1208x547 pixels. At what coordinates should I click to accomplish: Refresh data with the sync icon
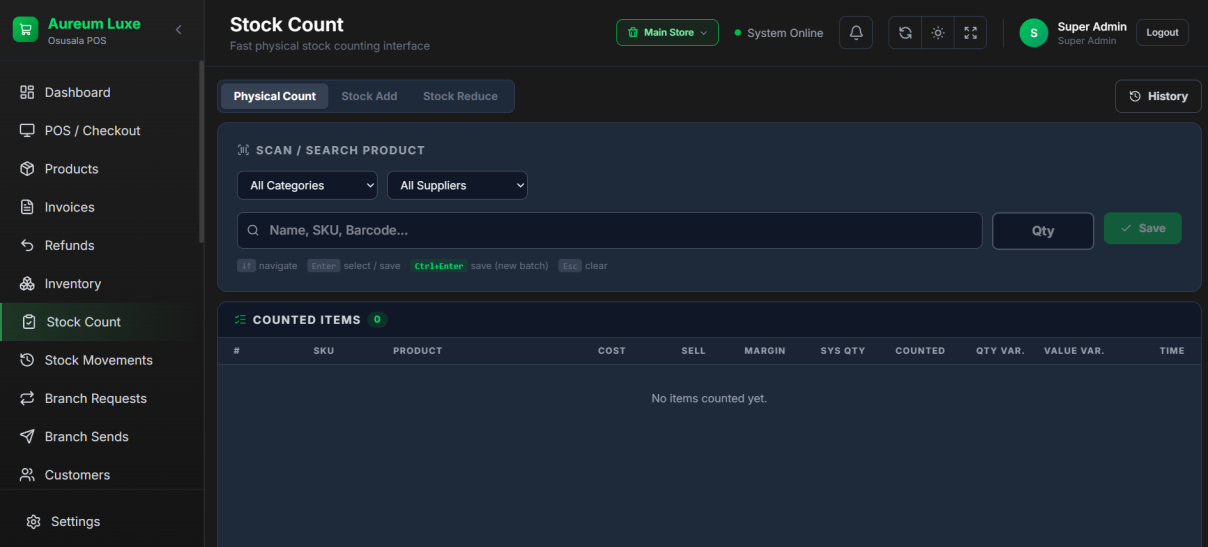click(905, 33)
